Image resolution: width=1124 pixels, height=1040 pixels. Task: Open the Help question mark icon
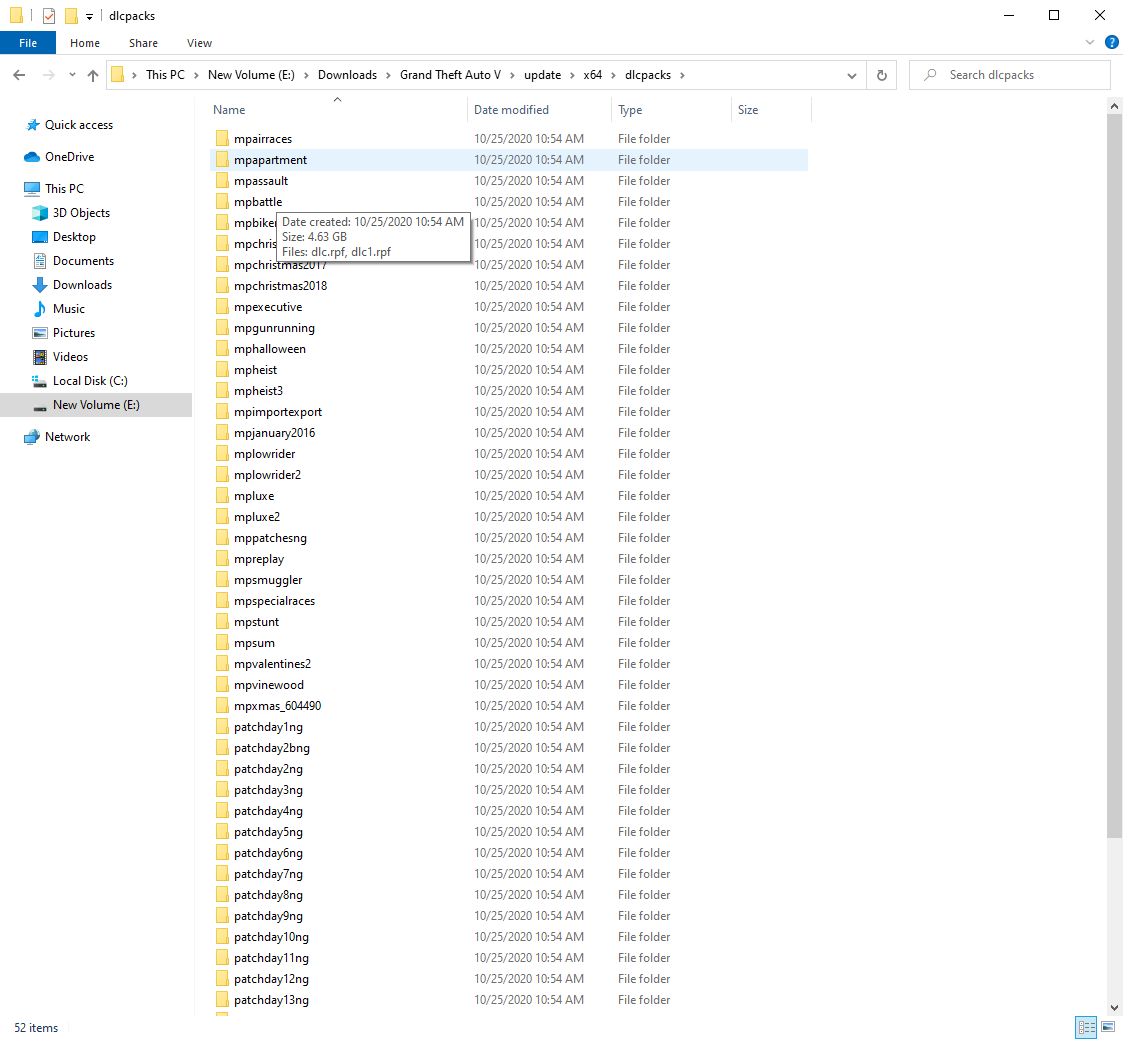point(1112,42)
